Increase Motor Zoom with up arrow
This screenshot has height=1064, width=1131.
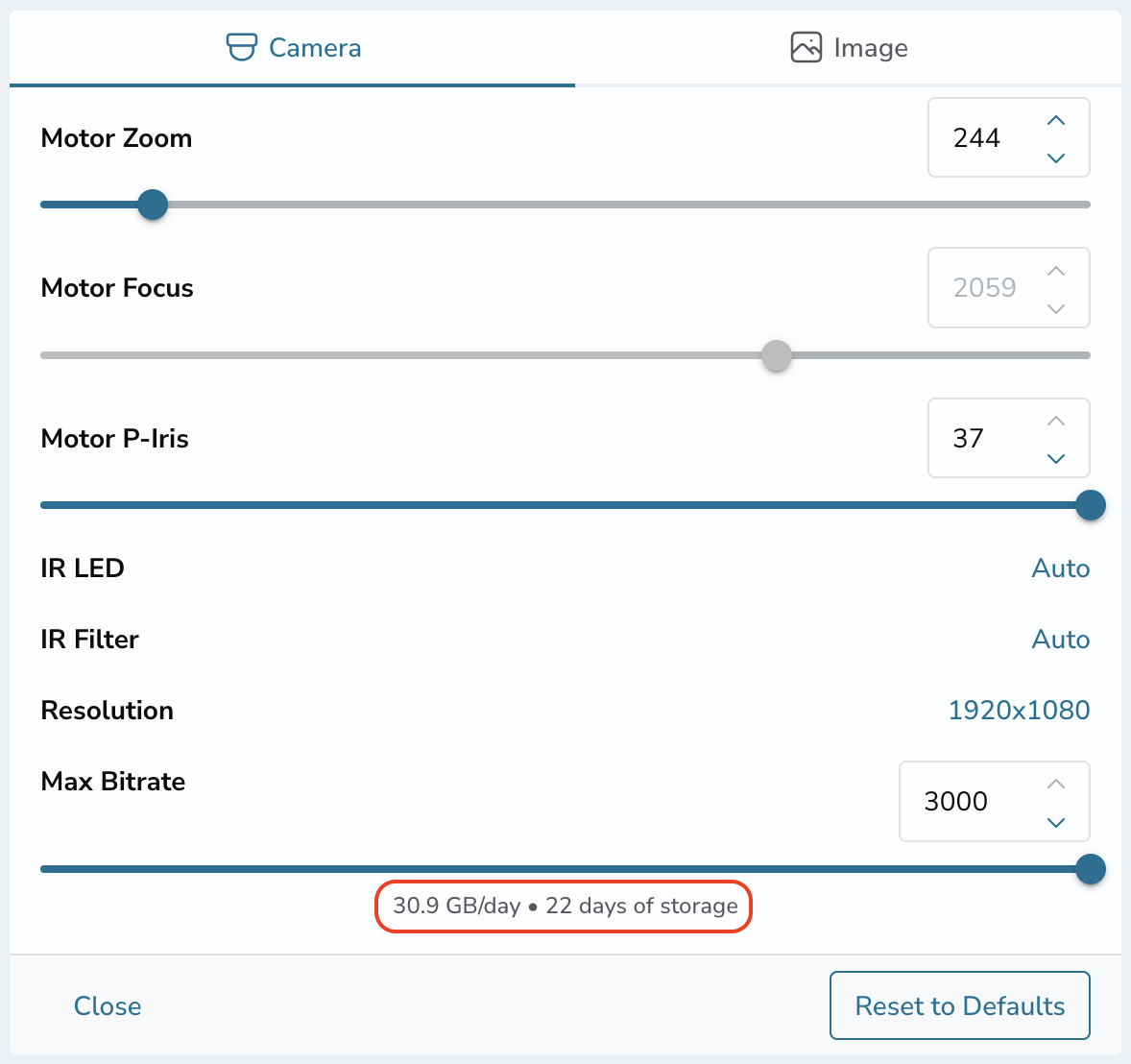1056,120
